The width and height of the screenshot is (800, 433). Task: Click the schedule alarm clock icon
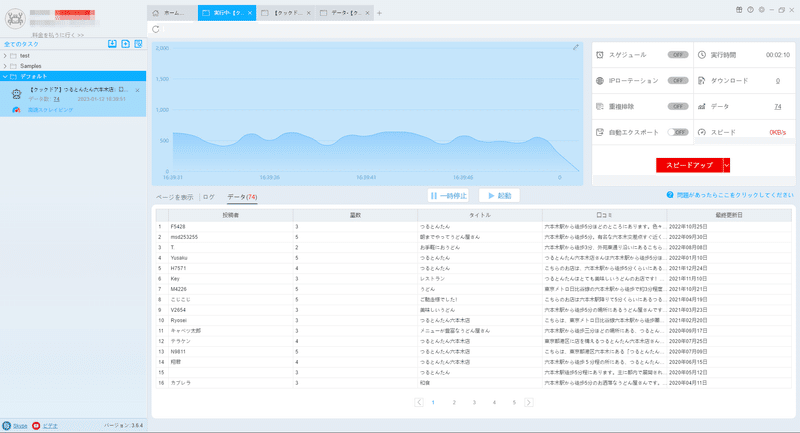(600, 55)
